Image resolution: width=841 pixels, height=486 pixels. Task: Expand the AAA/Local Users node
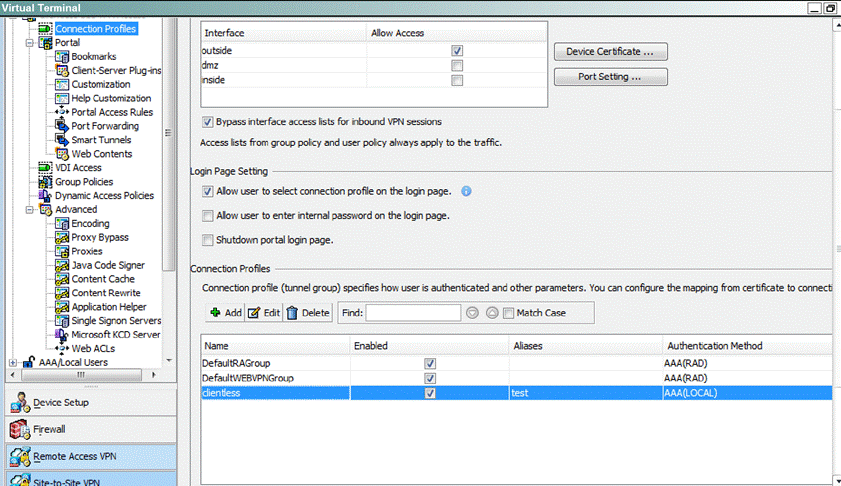[x=13, y=362]
